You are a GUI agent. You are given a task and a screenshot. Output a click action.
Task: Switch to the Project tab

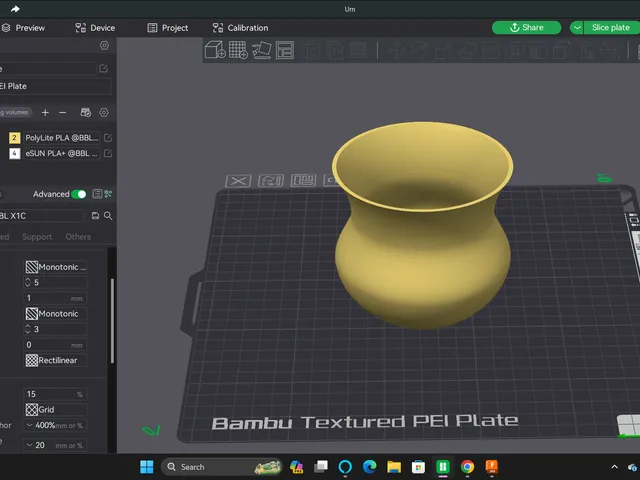pos(168,28)
